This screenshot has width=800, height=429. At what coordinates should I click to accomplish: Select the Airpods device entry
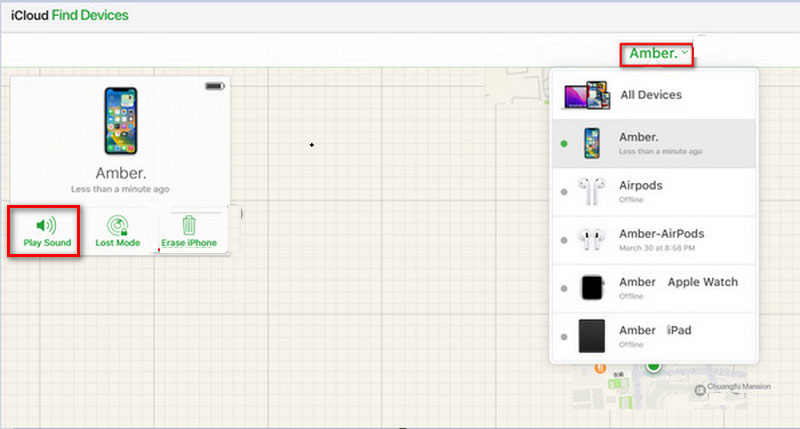click(x=654, y=192)
